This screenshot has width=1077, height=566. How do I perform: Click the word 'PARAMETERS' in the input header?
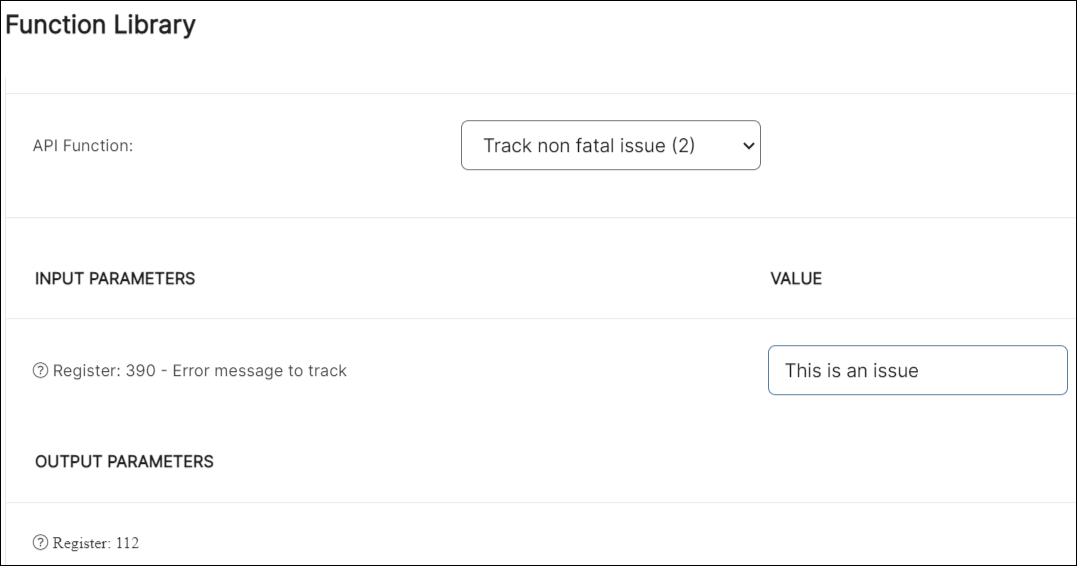(142, 278)
